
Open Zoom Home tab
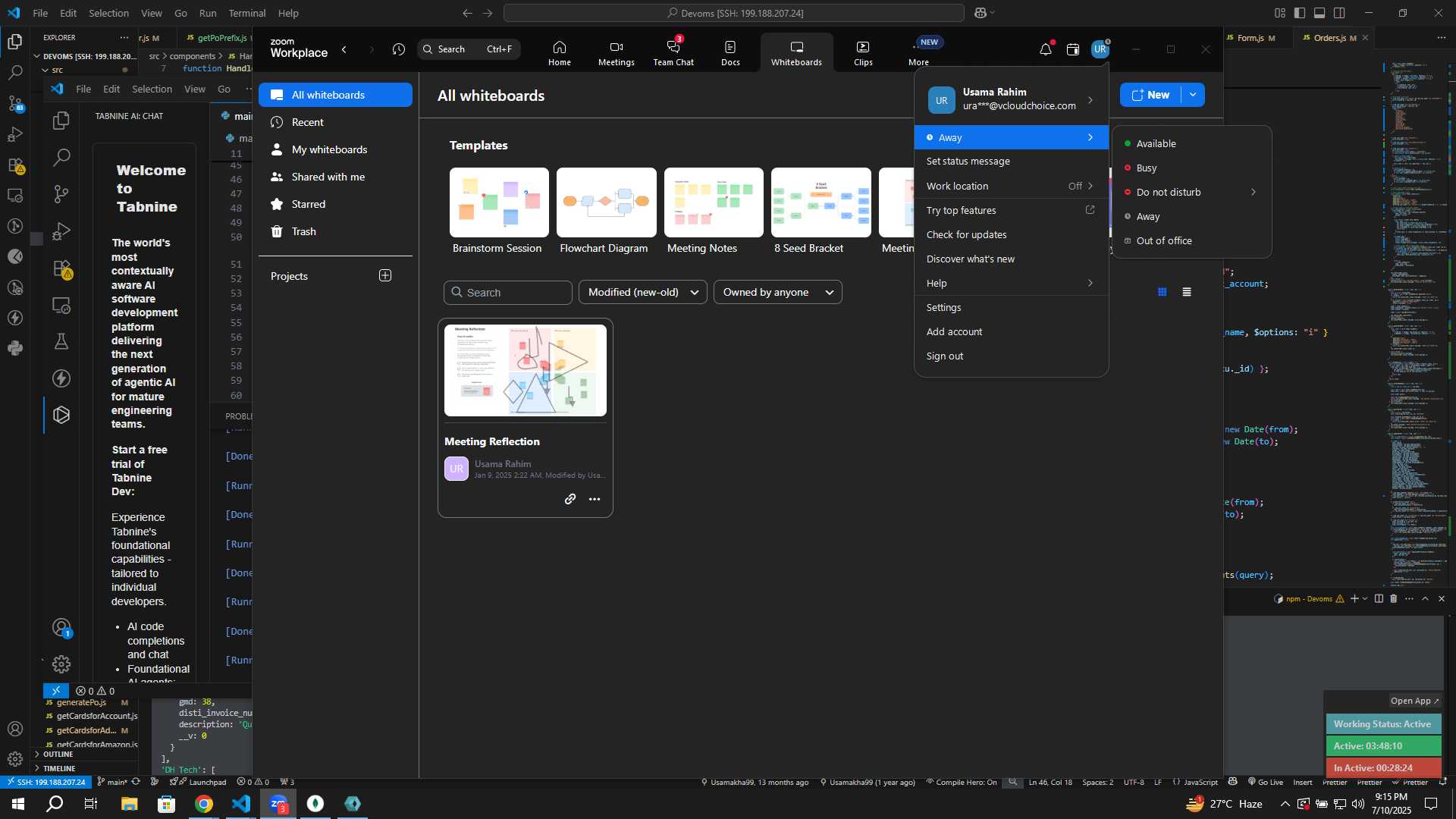pyautogui.click(x=559, y=53)
